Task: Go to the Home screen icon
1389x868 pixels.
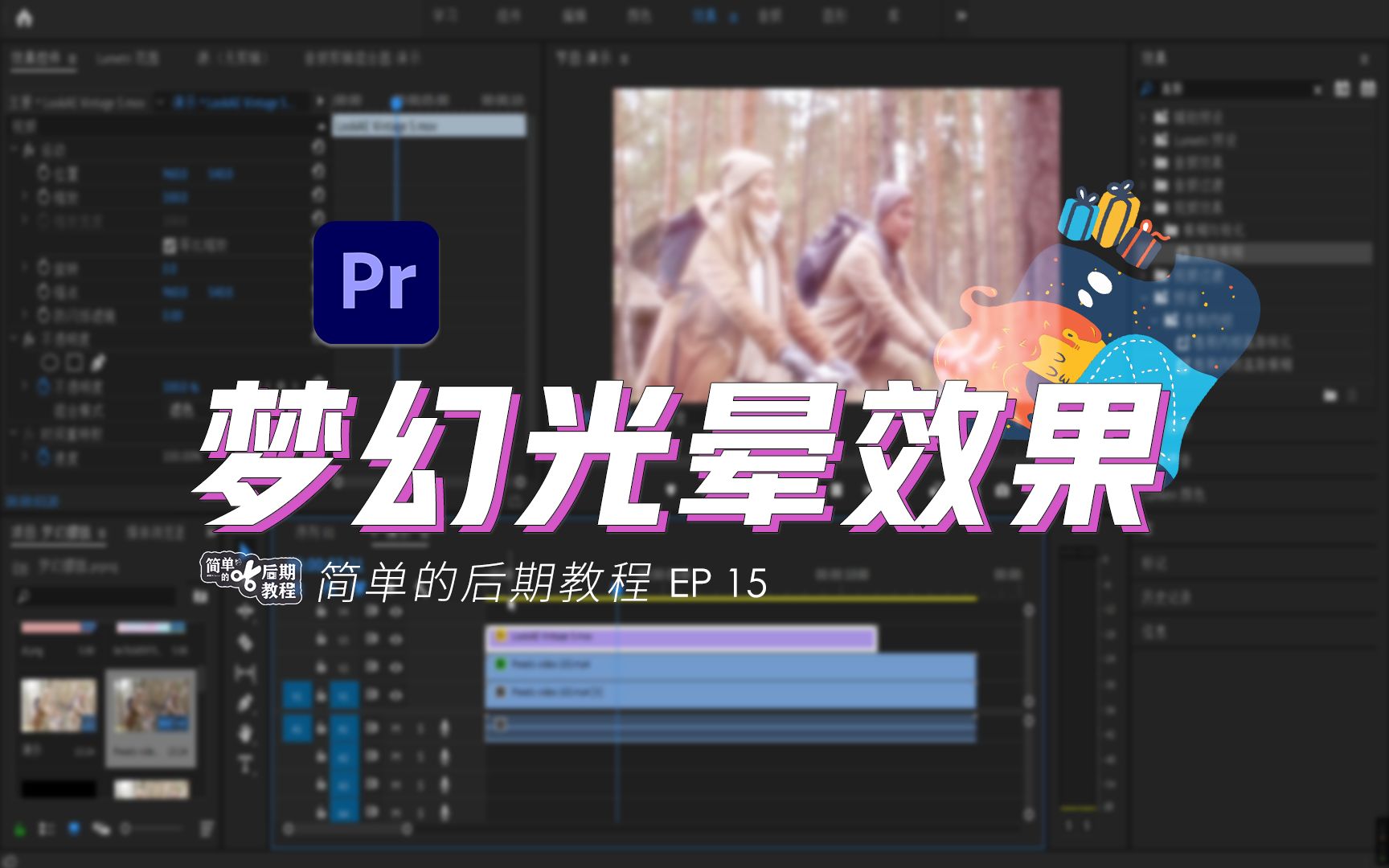Action: pyautogui.click(x=24, y=18)
